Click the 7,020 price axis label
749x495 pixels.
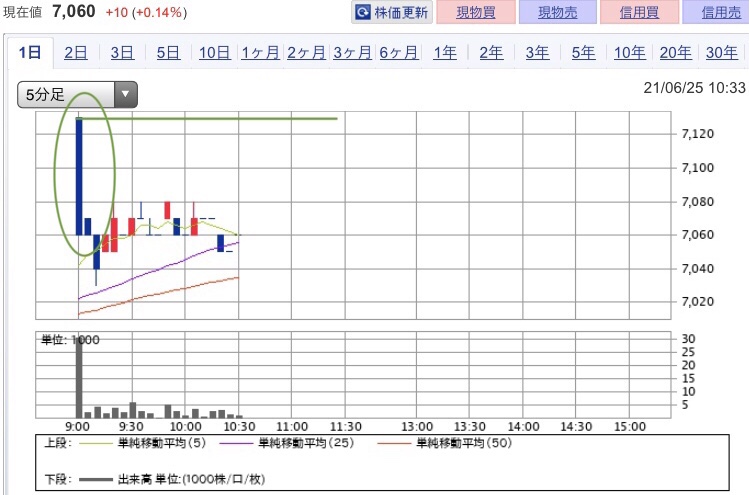698,301
